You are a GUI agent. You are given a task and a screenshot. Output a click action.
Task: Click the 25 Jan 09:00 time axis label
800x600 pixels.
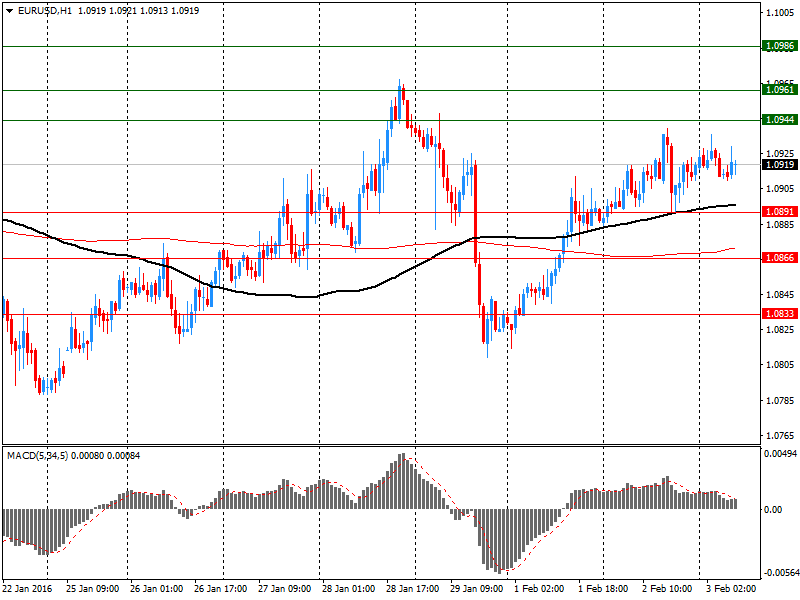[92, 589]
